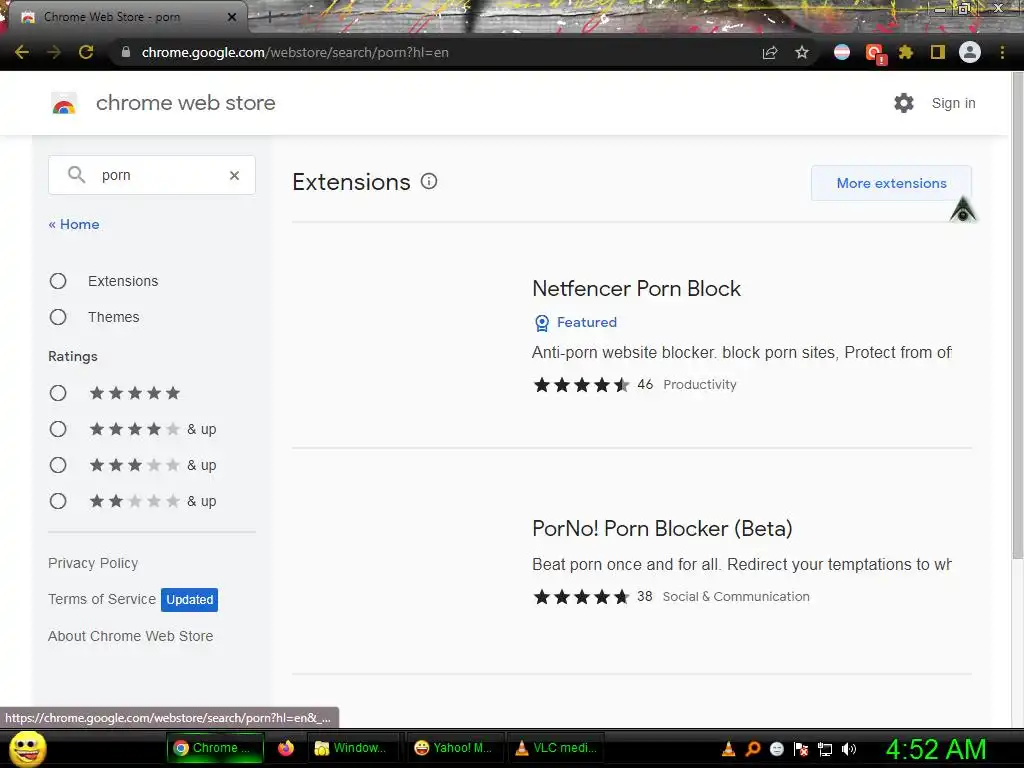This screenshot has height=768, width=1024.
Task: Switch to Chrome taskbar button
Action: click(215, 748)
